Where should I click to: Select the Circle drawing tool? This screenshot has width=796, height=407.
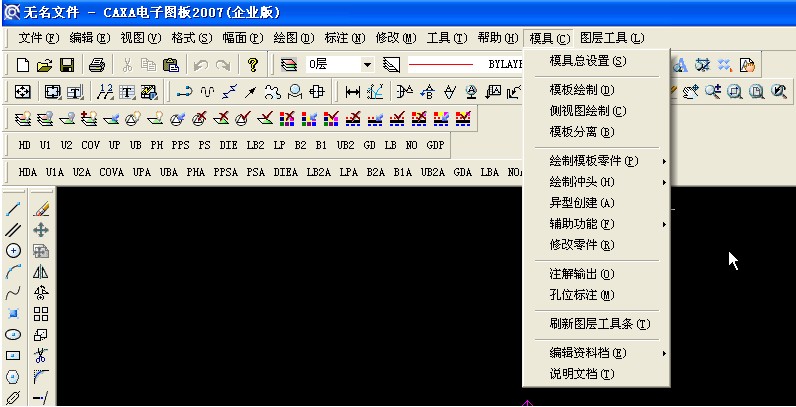[x=13, y=251]
